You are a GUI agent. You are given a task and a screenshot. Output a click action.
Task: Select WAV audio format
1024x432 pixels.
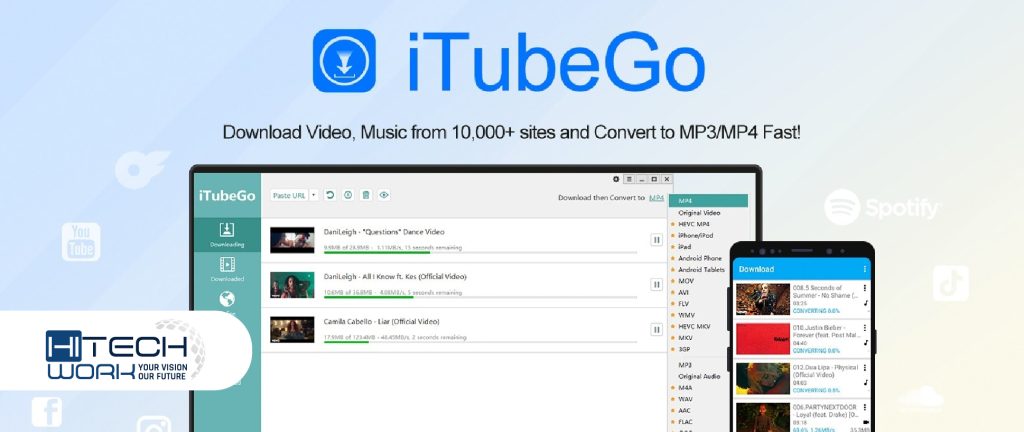point(685,399)
